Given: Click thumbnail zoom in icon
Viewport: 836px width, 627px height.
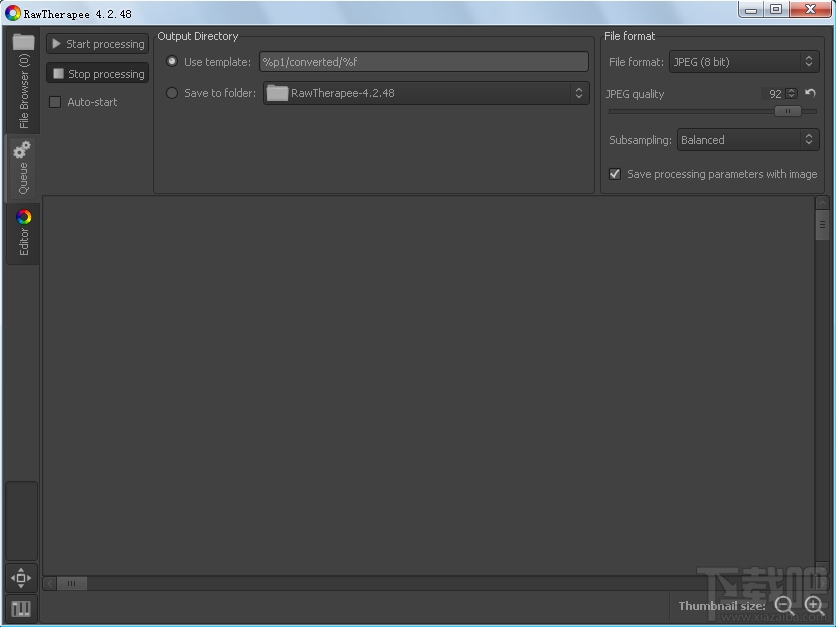Looking at the screenshot, I should 814,605.
